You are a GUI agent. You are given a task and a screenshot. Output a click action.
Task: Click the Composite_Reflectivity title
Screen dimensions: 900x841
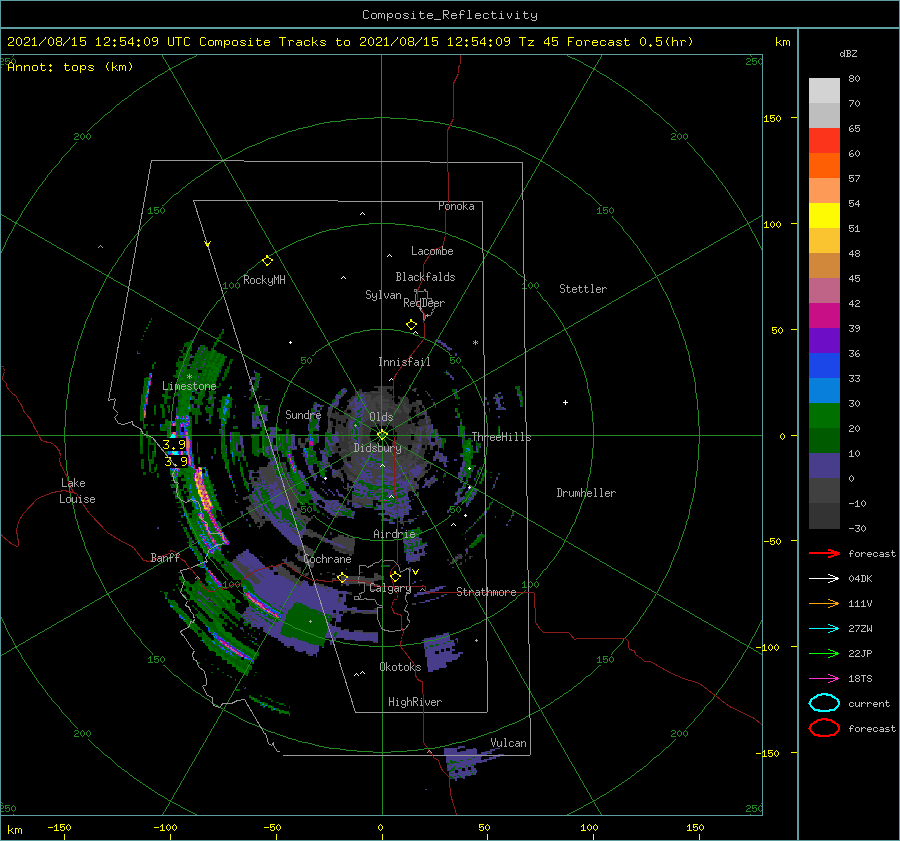click(450, 15)
